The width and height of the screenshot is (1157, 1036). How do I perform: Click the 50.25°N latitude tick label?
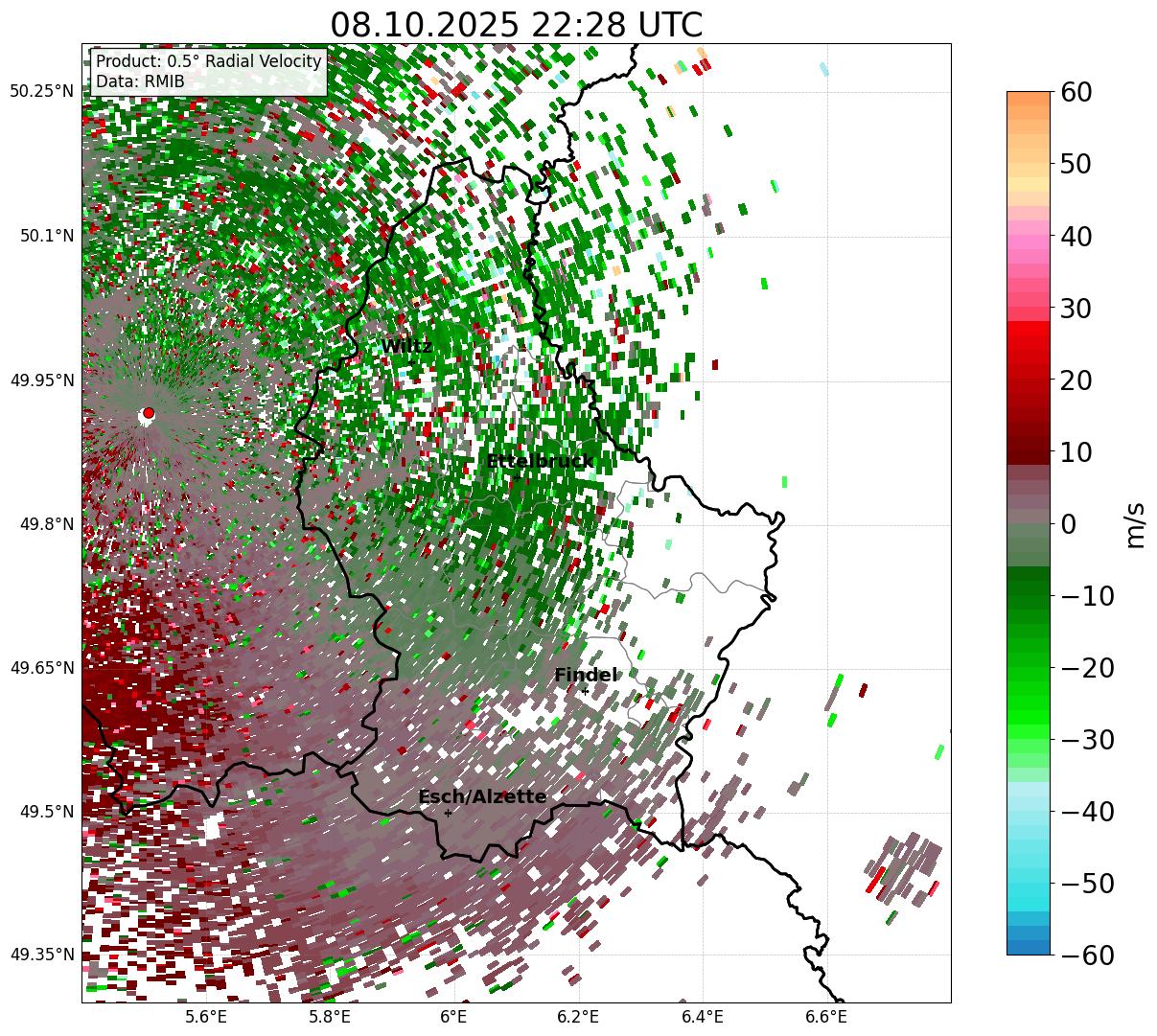click(41, 92)
